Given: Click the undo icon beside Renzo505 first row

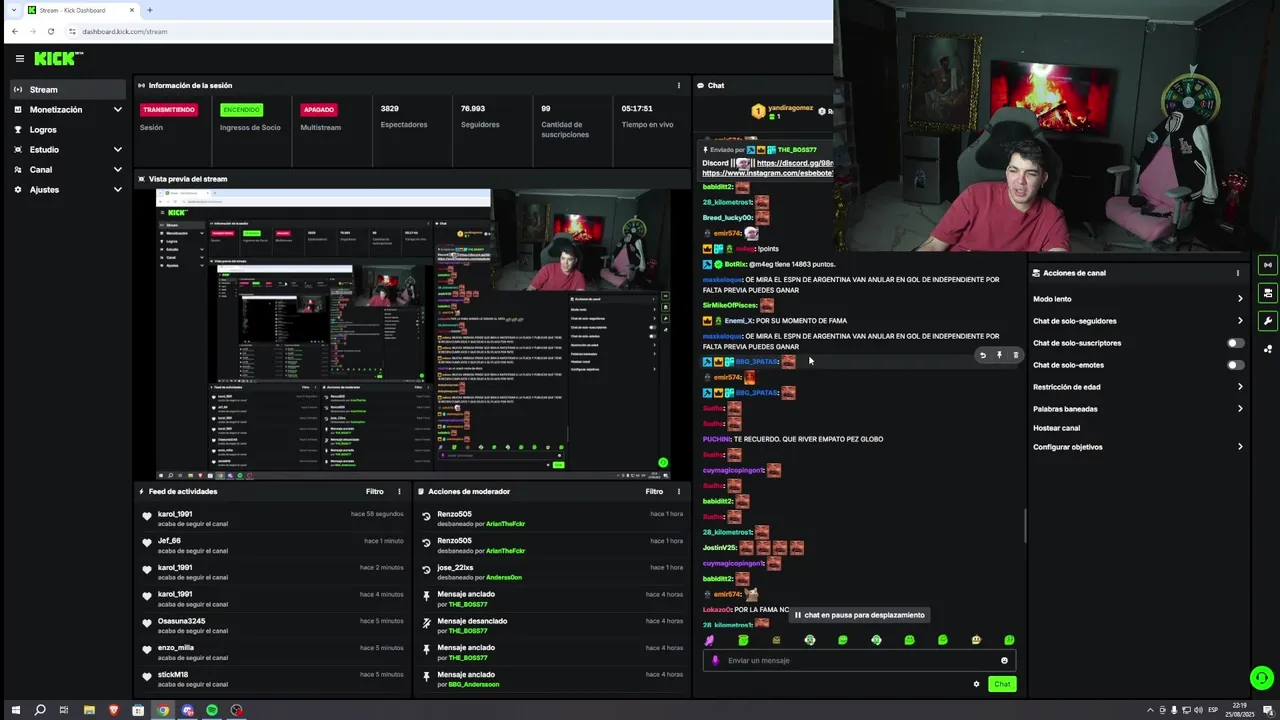Looking at the screenshot, I should click(426, 517).
